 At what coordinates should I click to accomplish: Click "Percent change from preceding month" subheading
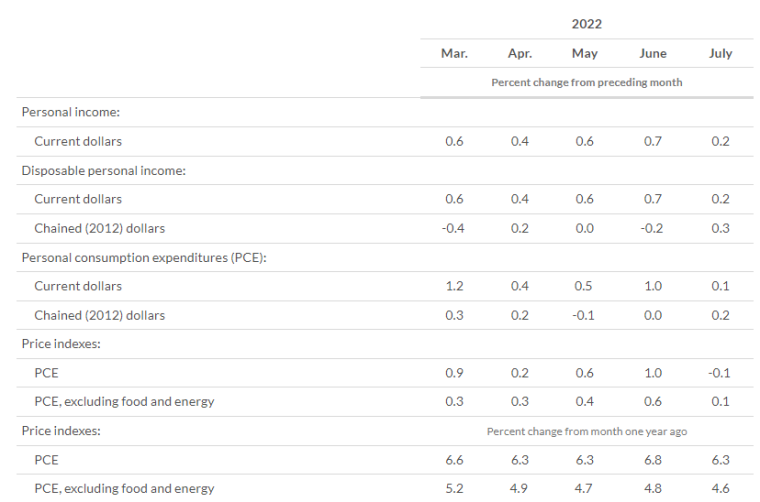click(586, 82)
